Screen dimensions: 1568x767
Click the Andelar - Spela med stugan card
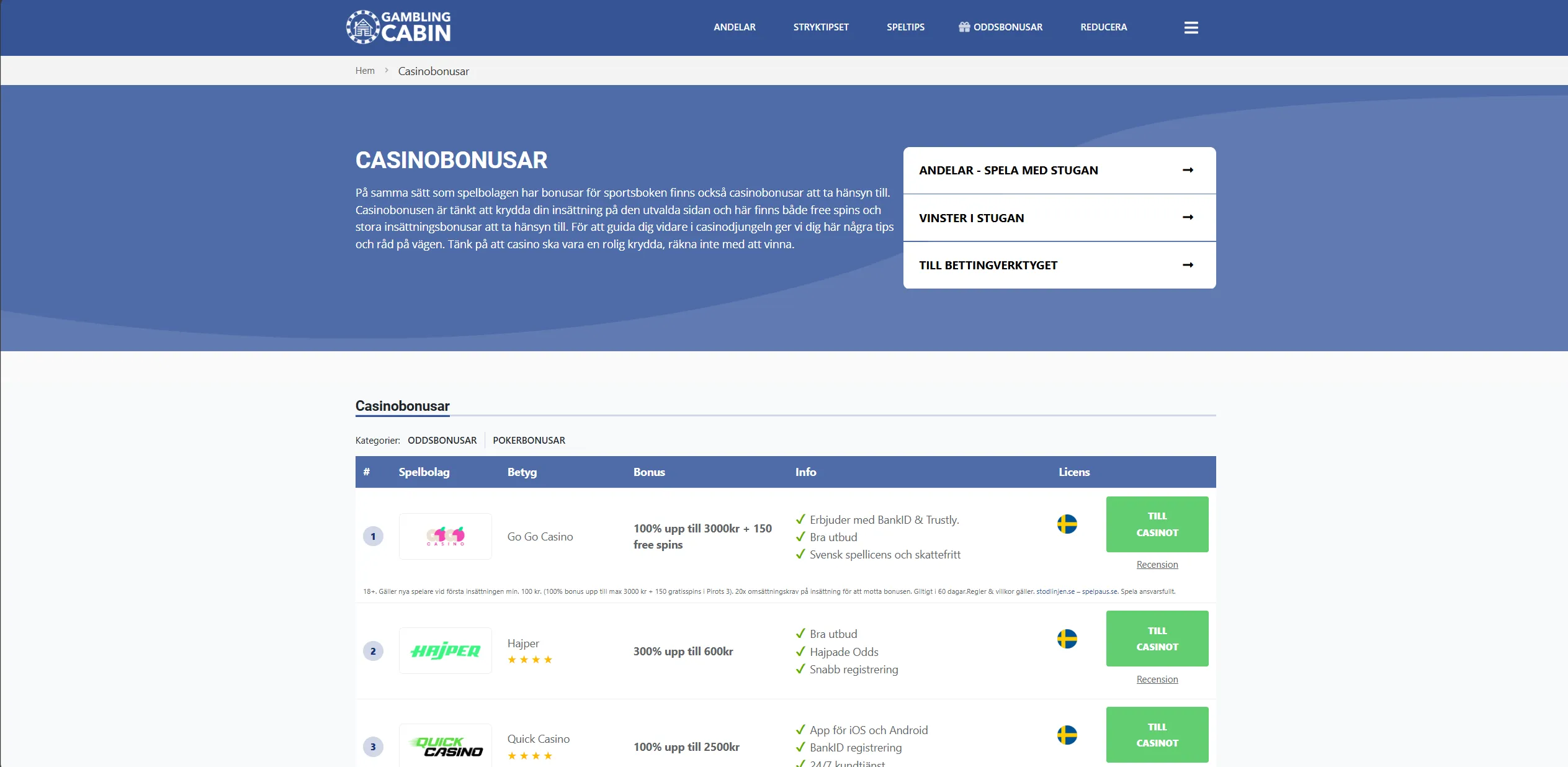[x=1059, y=171]
